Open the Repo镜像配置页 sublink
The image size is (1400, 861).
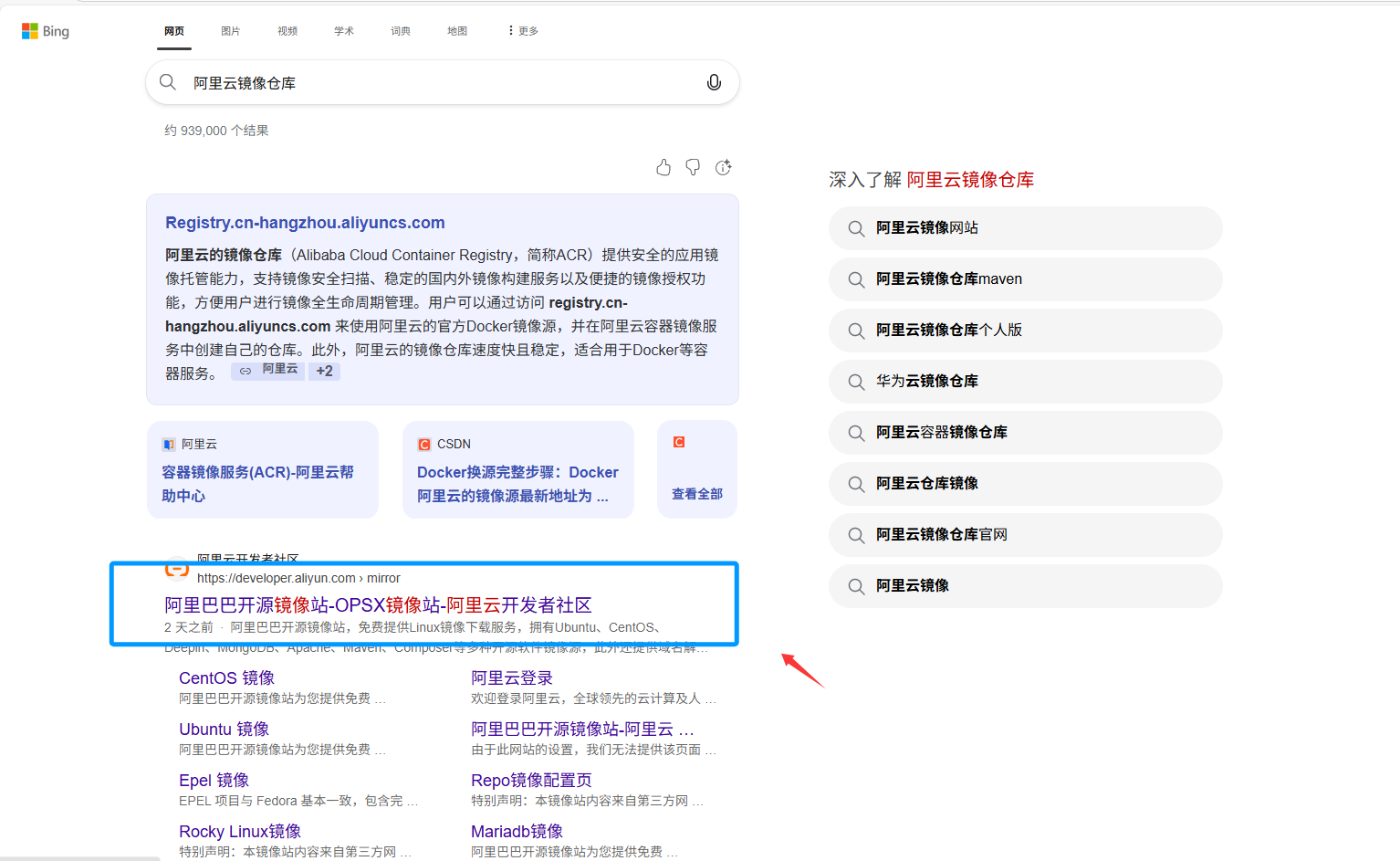point(531,781)
